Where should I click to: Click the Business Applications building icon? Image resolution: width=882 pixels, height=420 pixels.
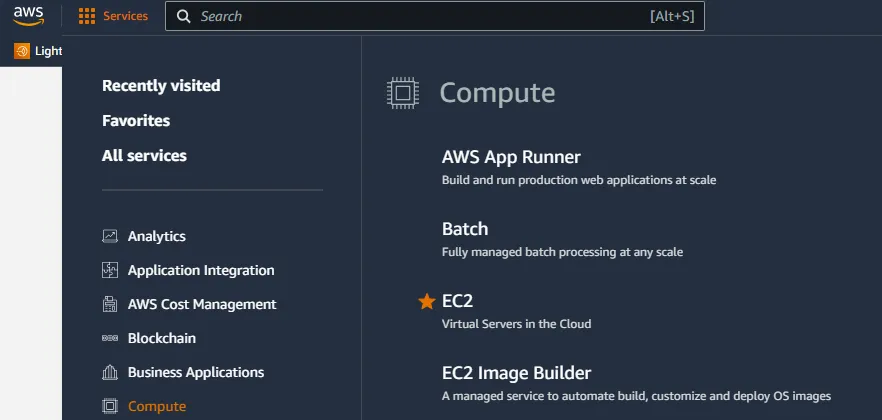(110, 372)
